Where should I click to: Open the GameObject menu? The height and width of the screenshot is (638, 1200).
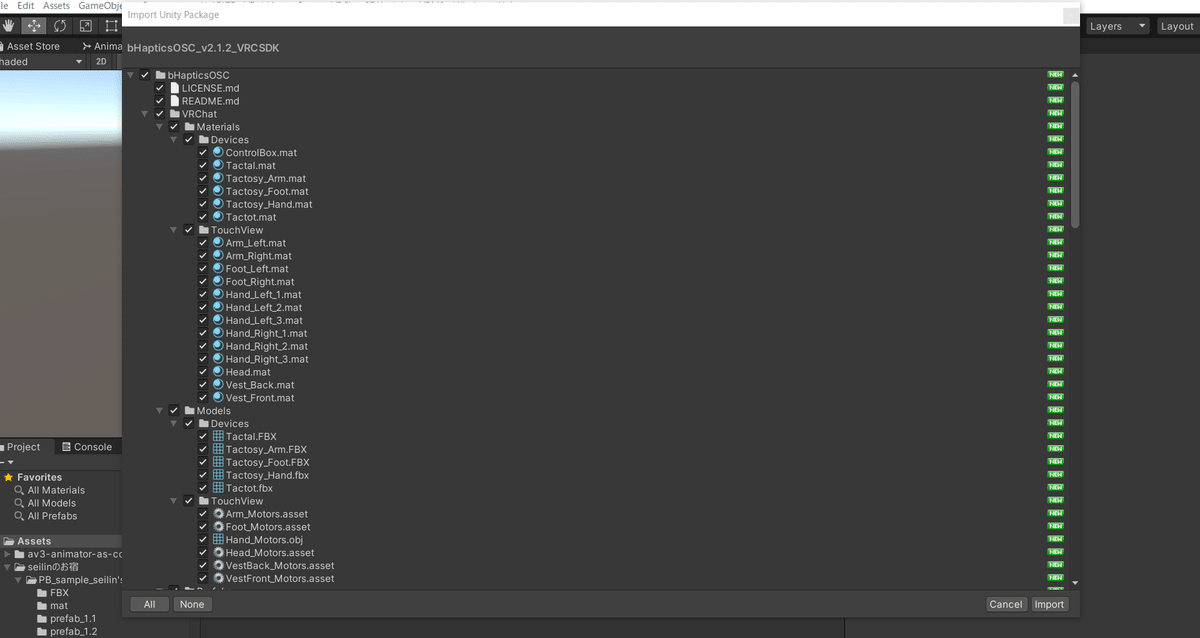(100, 6)
